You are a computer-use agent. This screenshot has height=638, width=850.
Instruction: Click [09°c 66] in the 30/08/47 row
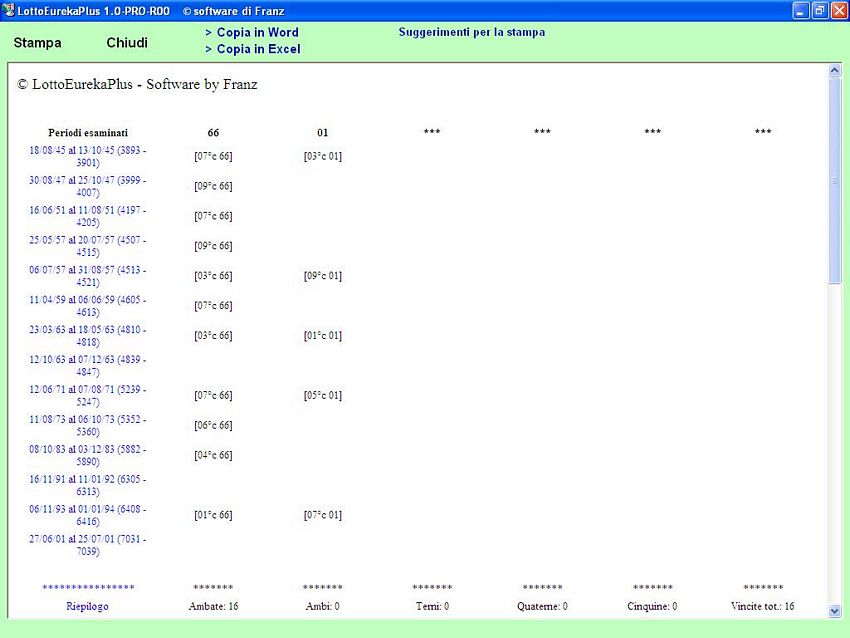[214, 186]
